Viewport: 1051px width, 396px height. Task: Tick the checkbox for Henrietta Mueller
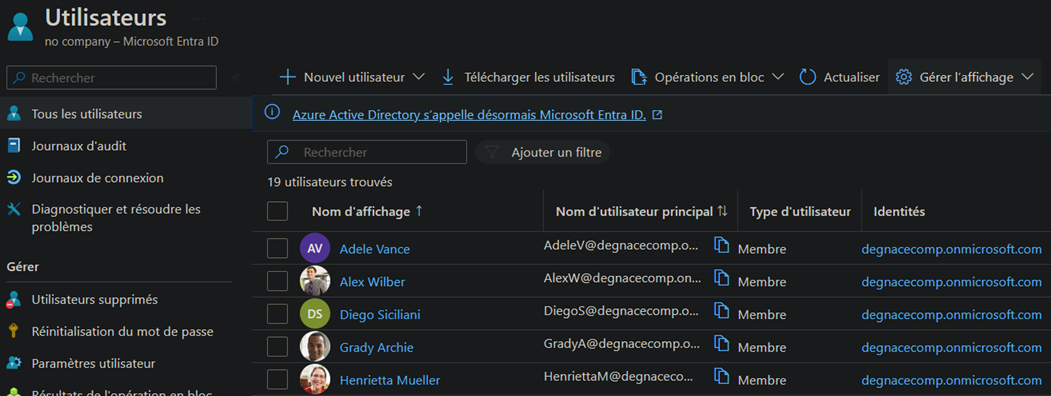coord(277,380)
